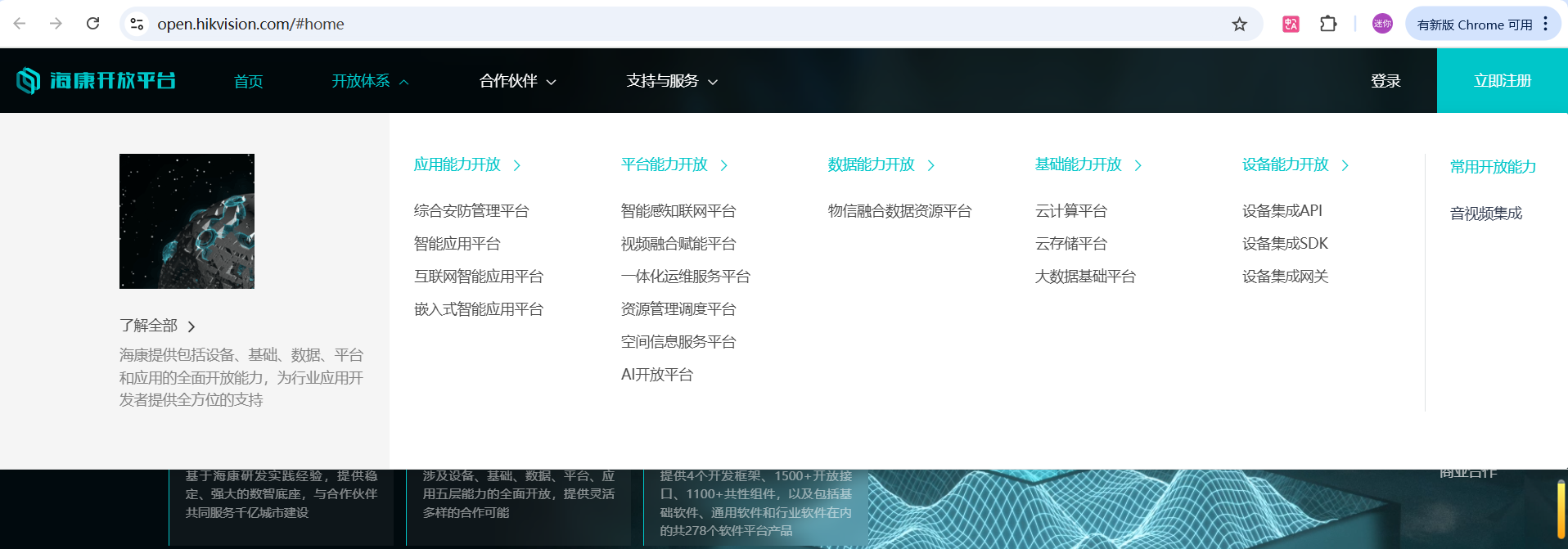Open the 基础能力开放 category heading
Image resolution: width=1568 pixels, height=549 pixels.
[x=1088, y=164]
